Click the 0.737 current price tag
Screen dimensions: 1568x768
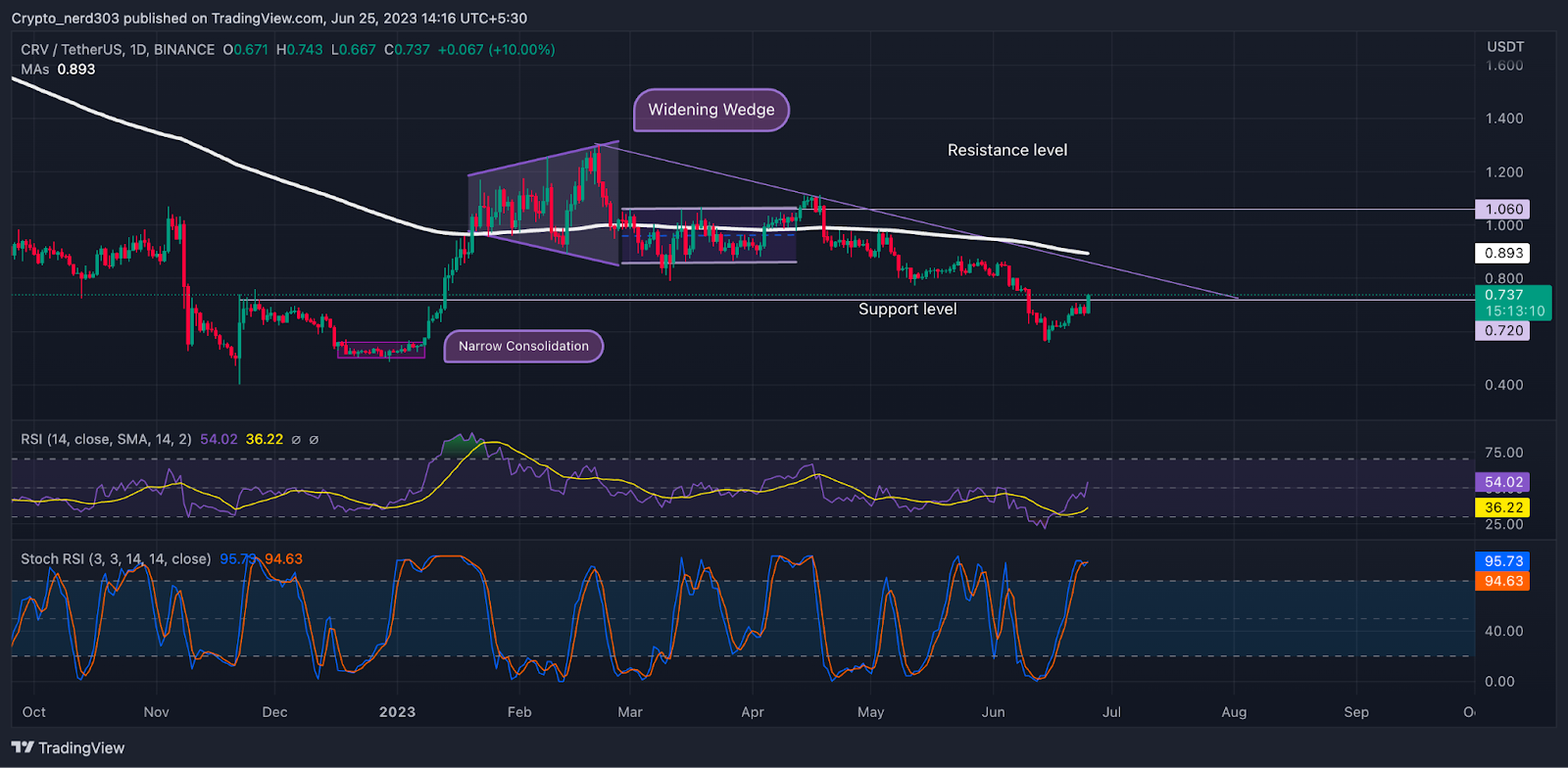coord(1503,294)
